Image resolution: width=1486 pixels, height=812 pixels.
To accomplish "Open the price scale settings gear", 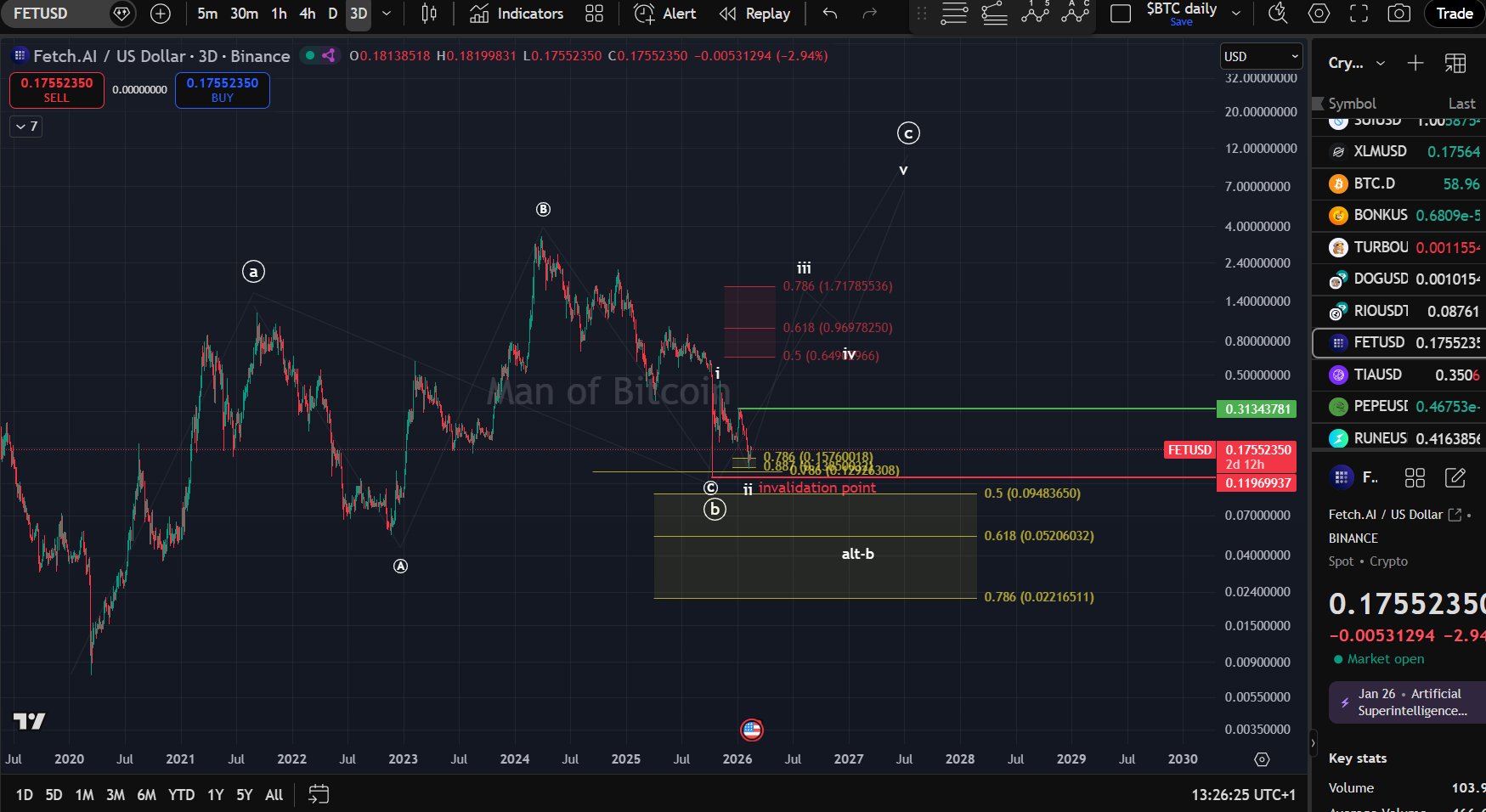I will [x=1262, y=759].
